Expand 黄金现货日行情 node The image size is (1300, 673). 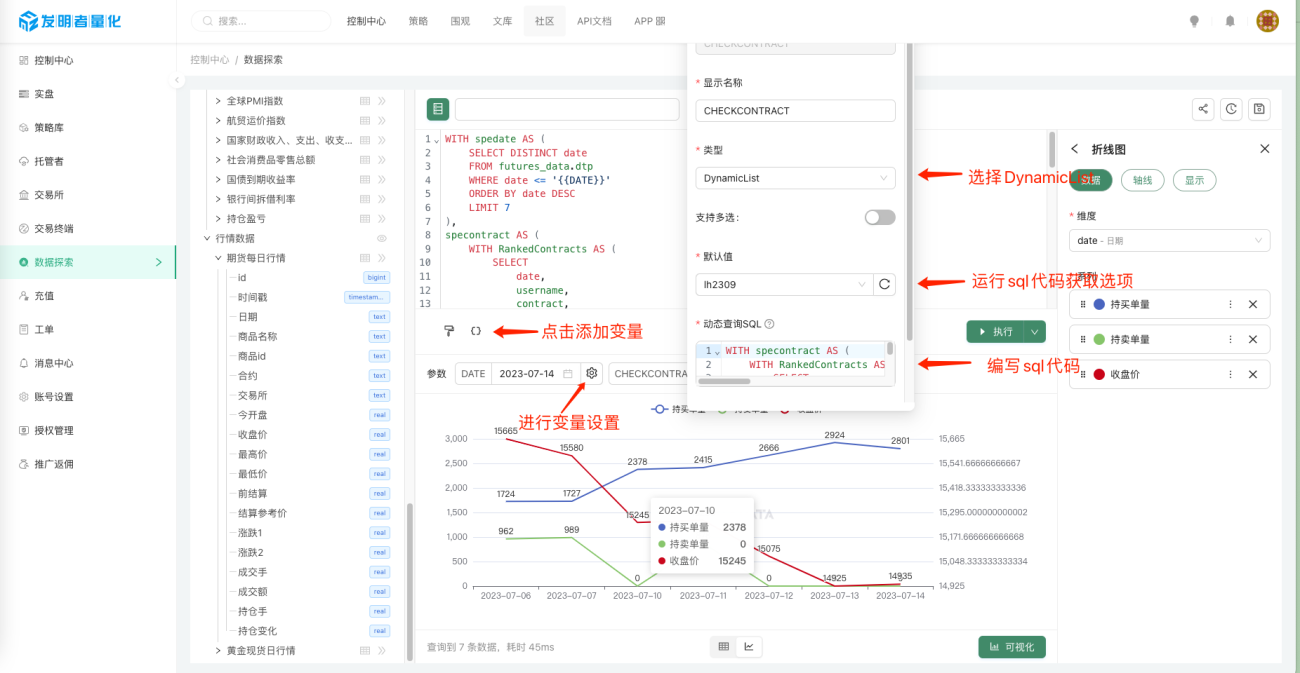[x=218, y=650]
